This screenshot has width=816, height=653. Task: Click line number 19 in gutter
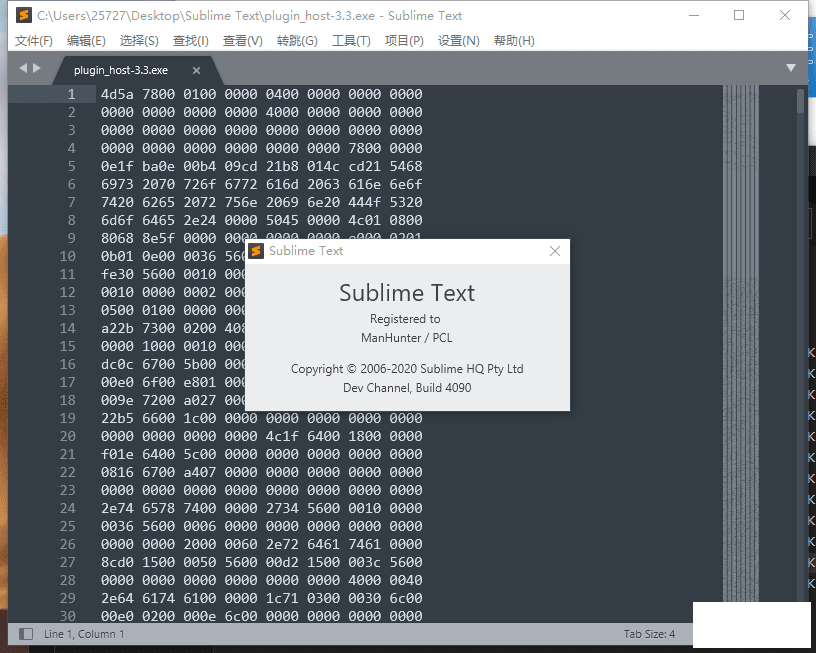68,418
